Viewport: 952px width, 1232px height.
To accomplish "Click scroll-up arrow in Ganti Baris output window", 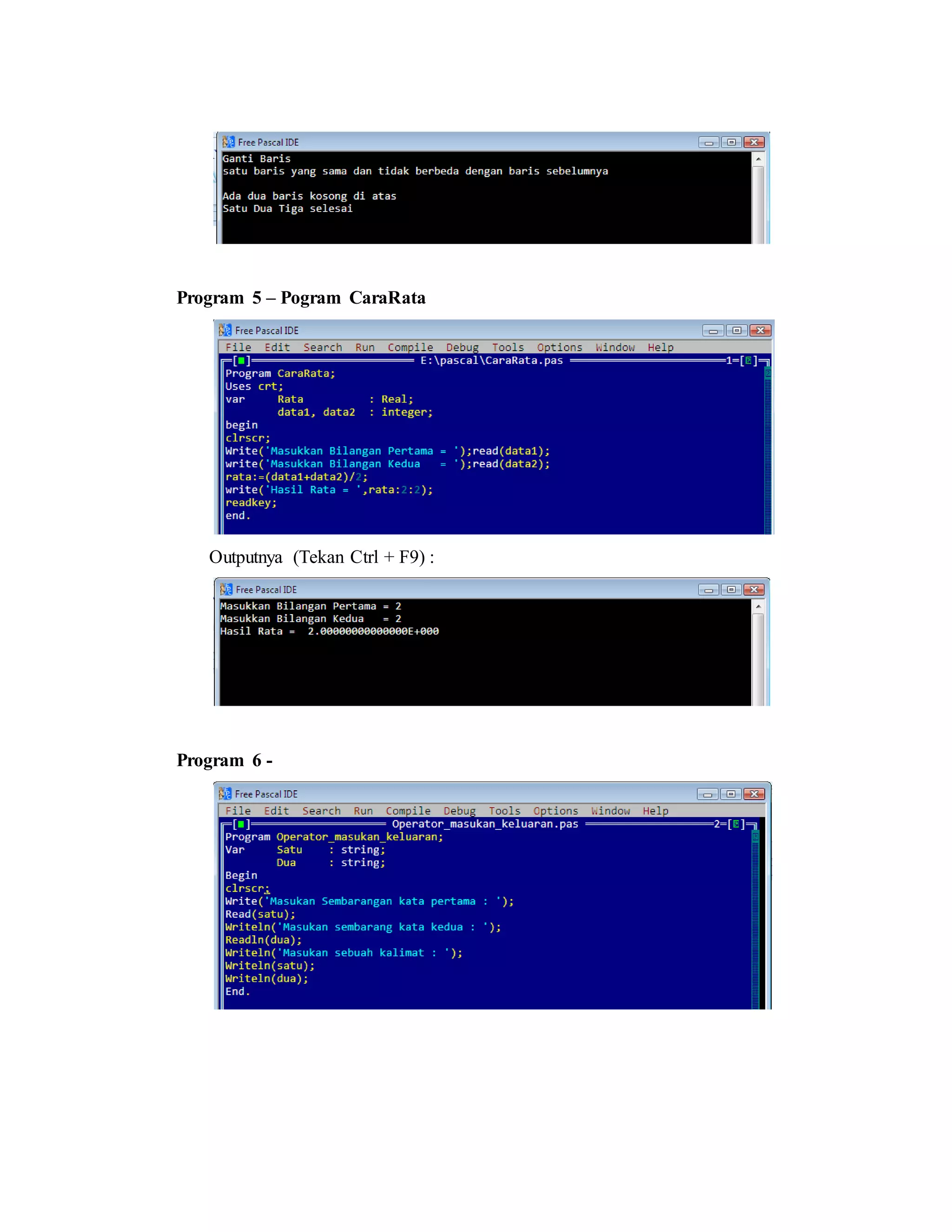I will pyautogui.click(x=759, y=159).
